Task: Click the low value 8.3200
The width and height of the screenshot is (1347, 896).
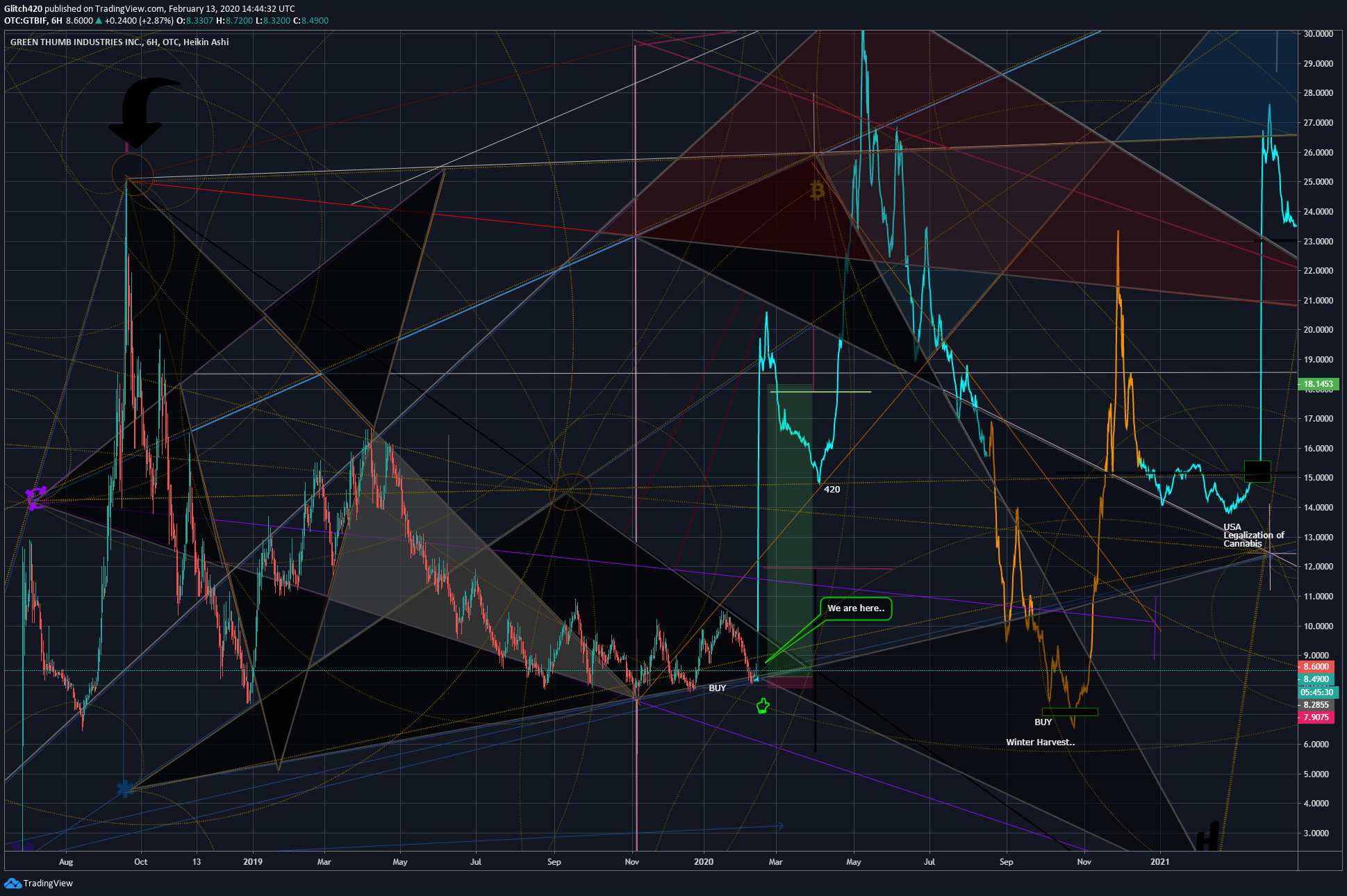Action: click(x=276, y=21)
